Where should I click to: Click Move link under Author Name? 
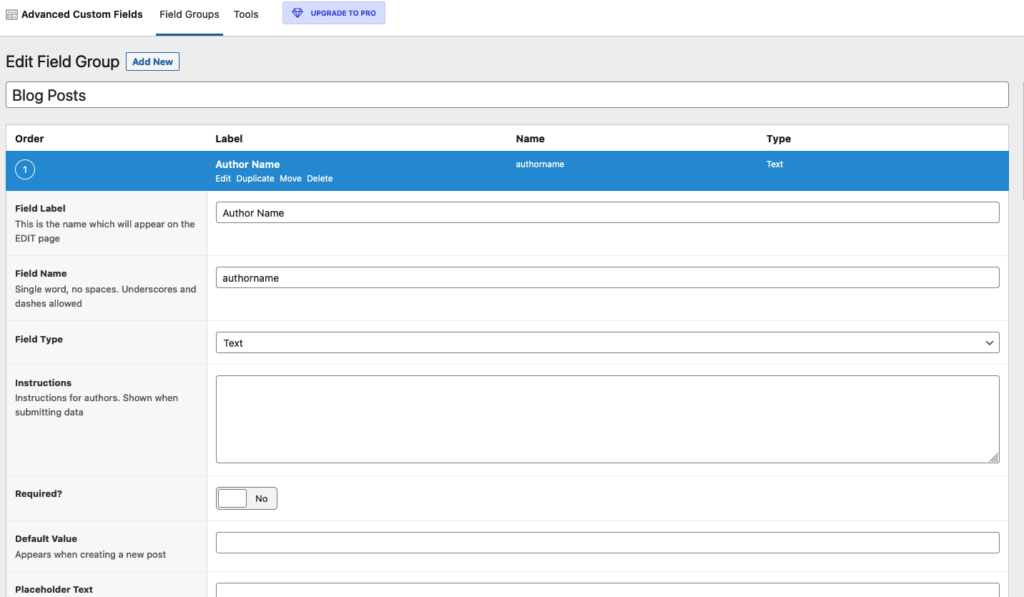coord(291,178)
